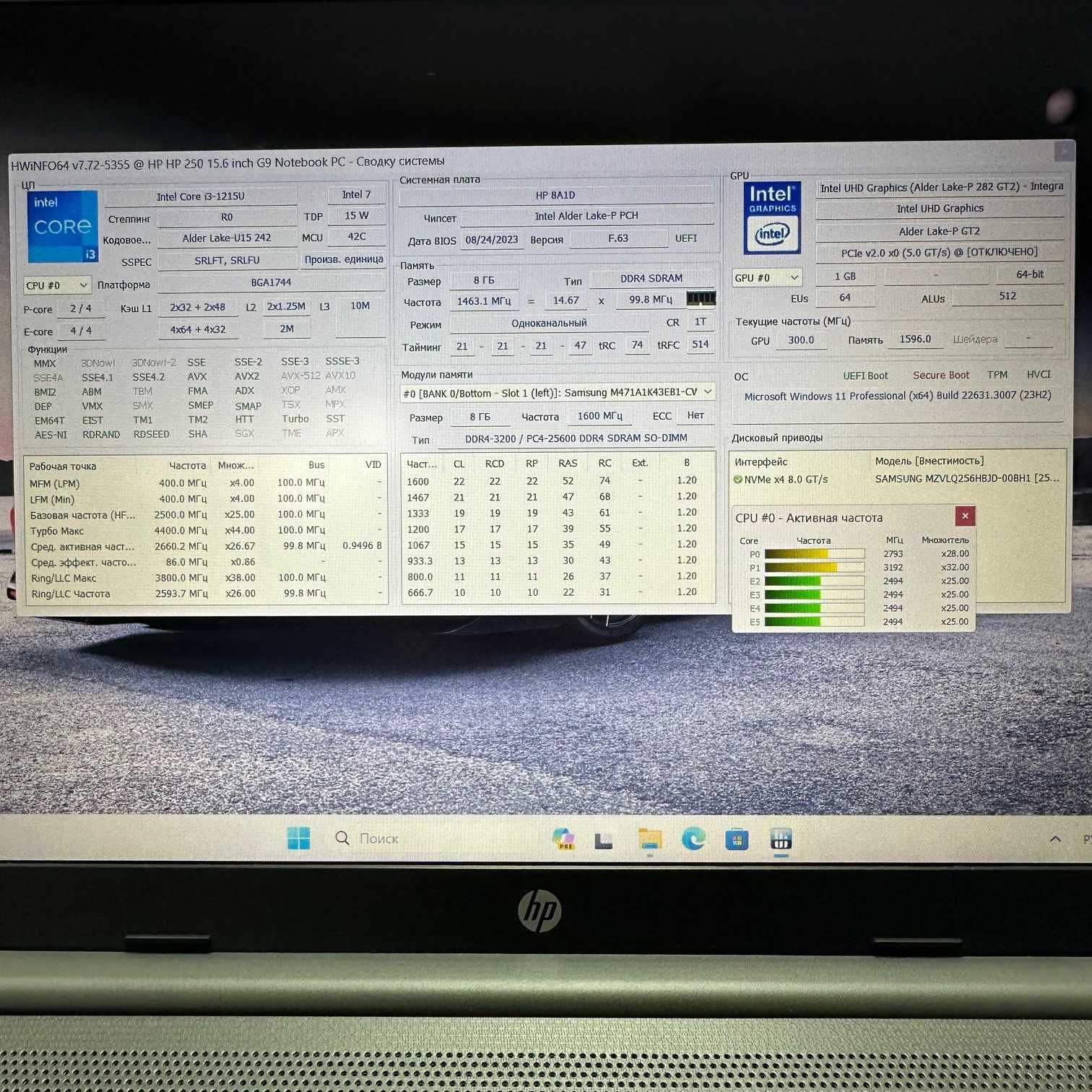This screenshot has height=1092, width=1092.
Task: Click the BGA1744 platform field
Action: click(x=271, y=282)
